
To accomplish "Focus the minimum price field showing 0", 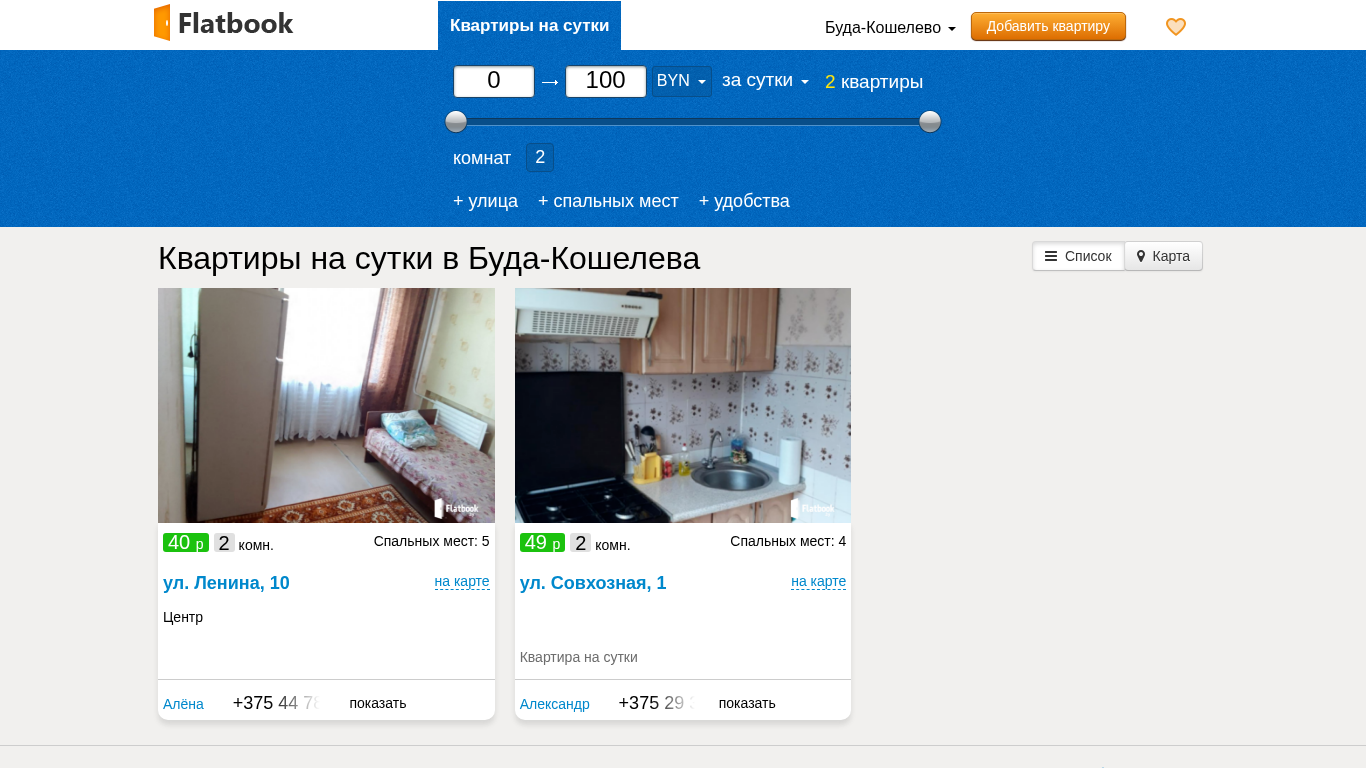I will [x=494, y=81].
